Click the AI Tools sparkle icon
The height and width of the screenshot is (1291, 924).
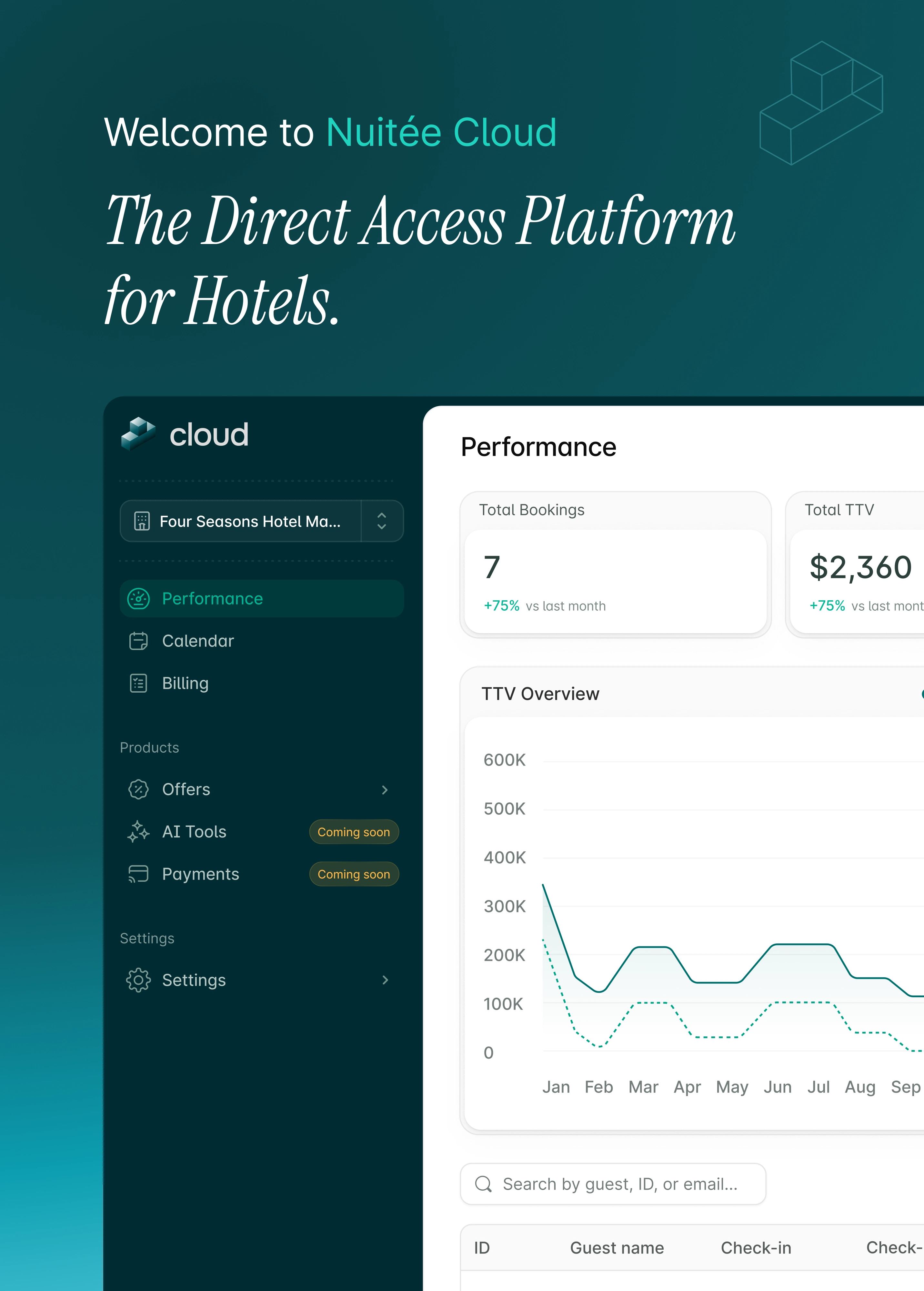pyautogui.click(x=138, y=832)
